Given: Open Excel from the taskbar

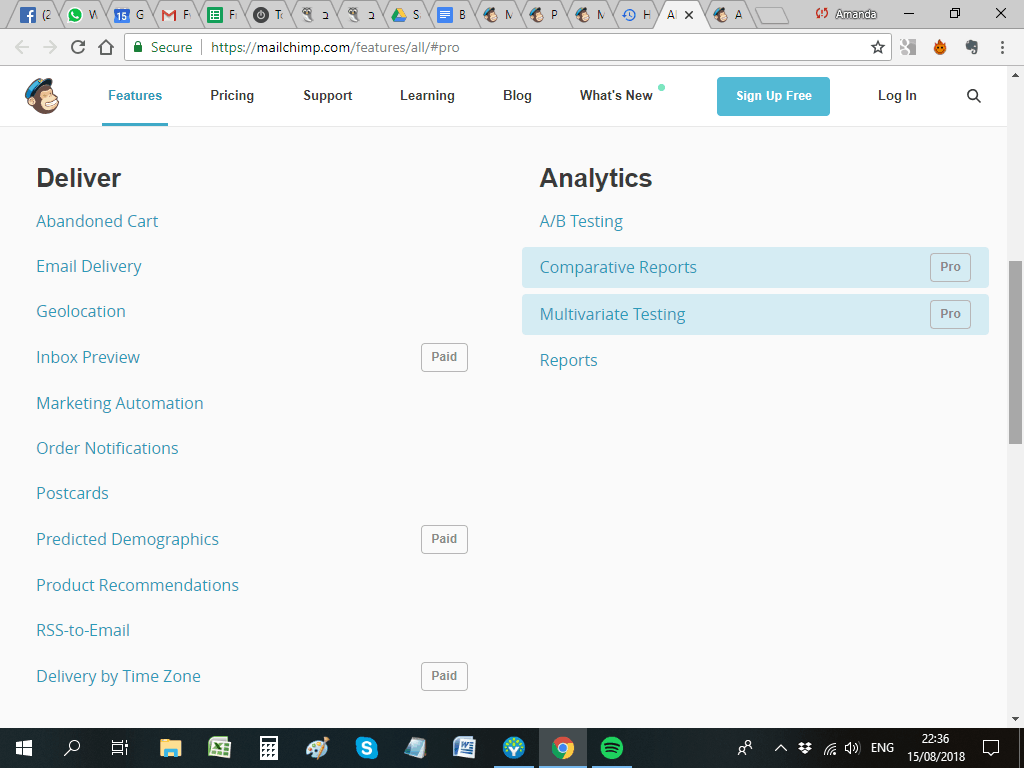Looking at the screenshot, I should (219, 748).
